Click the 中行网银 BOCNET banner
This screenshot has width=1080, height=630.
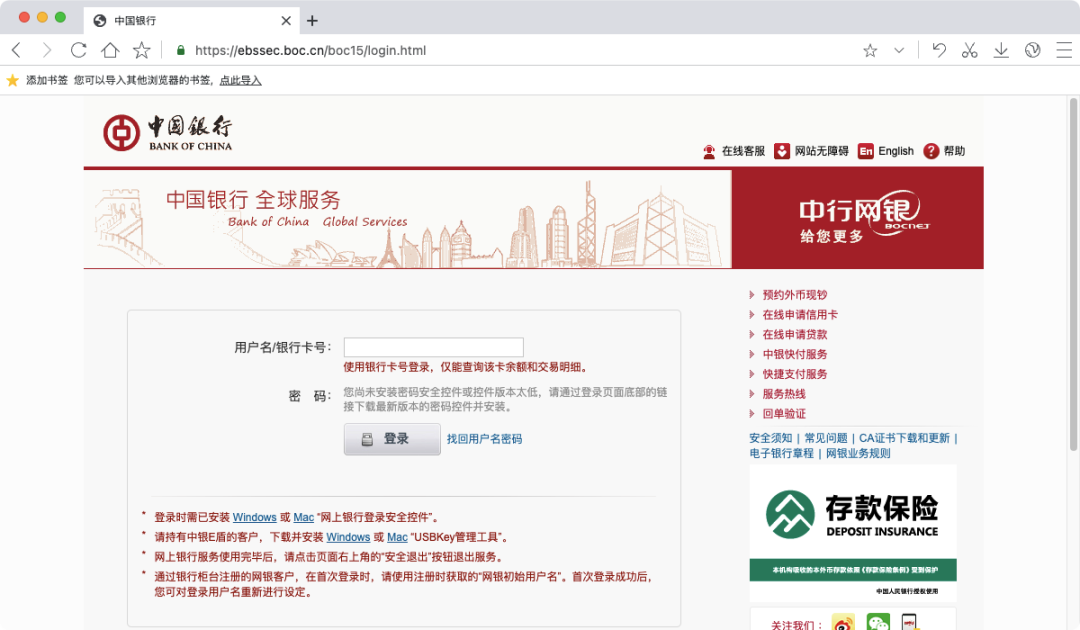(x=858, y=218)
